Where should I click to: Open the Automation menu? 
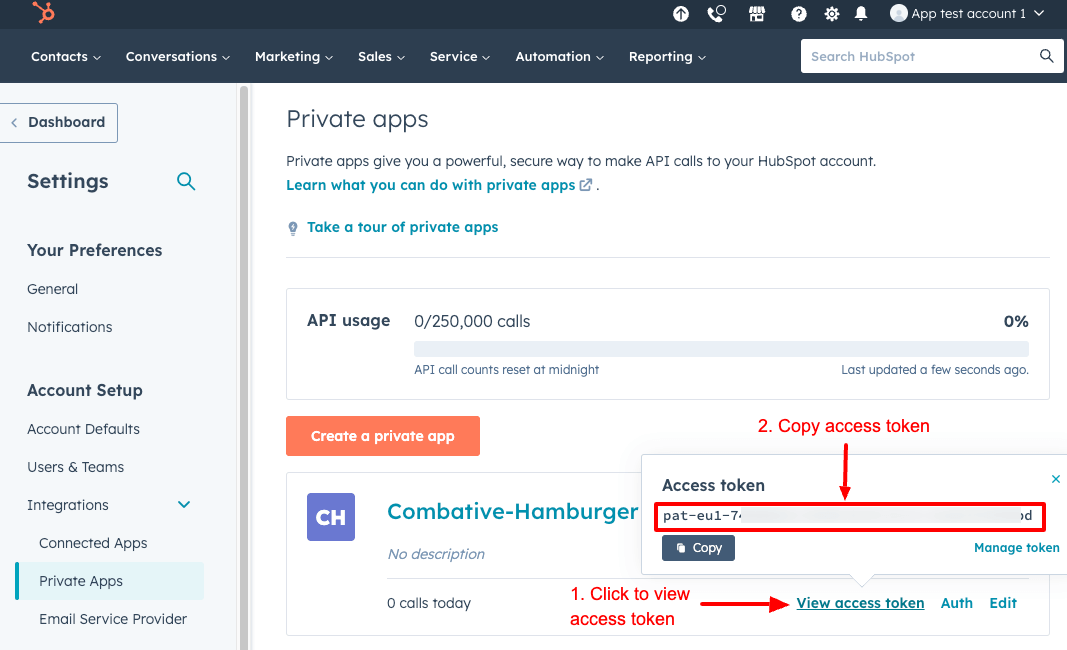coord(559,56)
